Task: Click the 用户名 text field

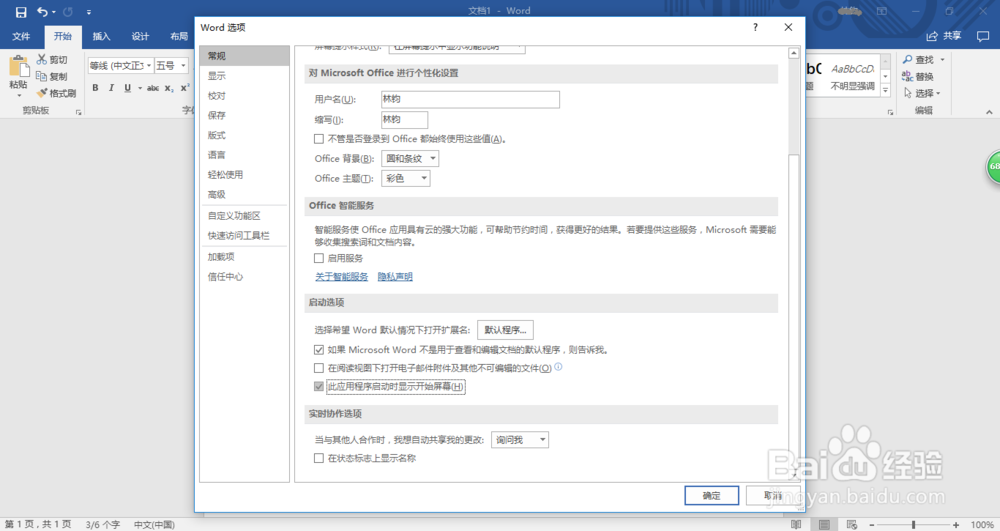Action: pyautogui.click(x=470, y=99)
